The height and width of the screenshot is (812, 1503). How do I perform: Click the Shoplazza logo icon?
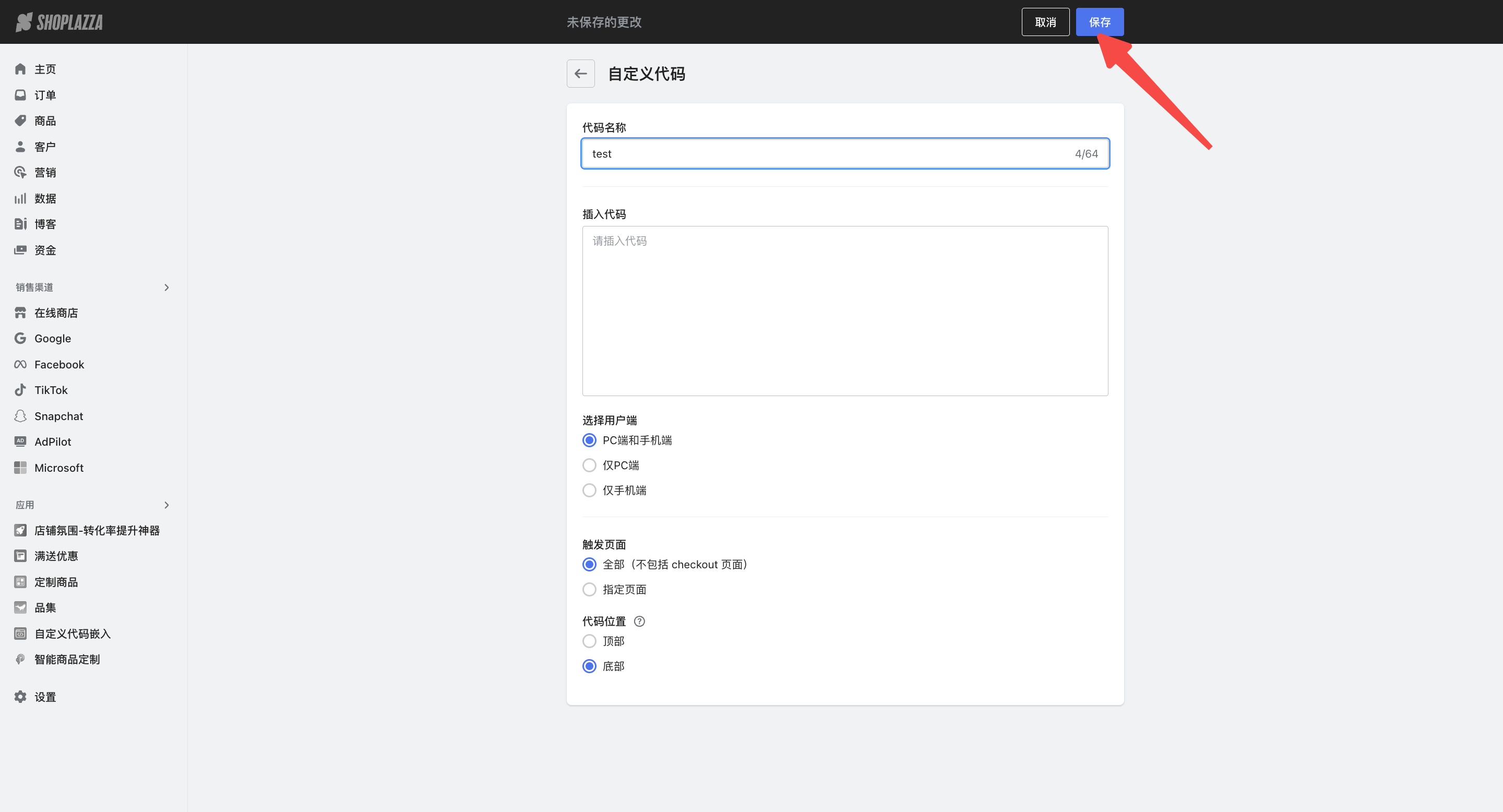click(24, 22)
